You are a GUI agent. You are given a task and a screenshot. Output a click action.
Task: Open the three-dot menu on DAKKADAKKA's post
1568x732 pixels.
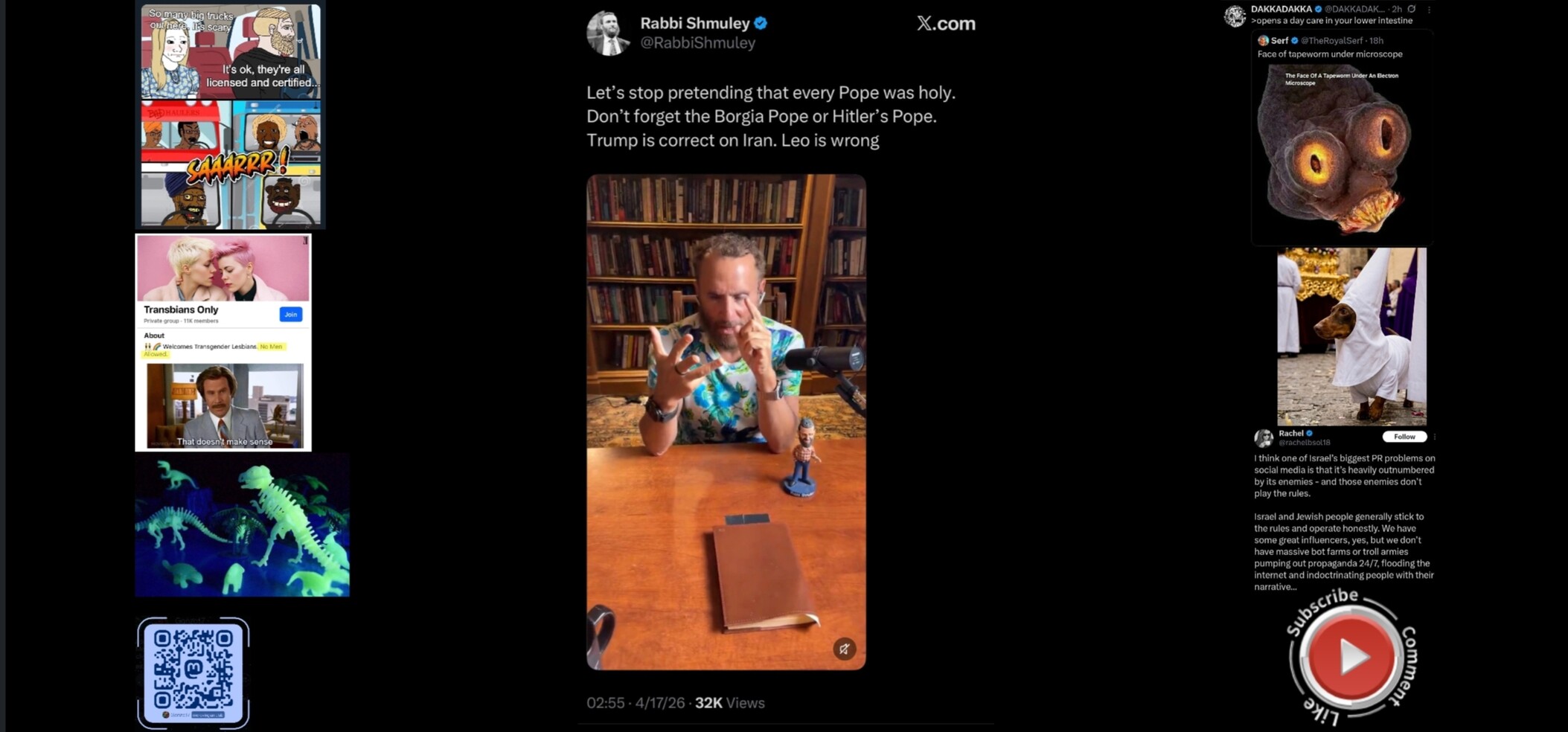point(1429,10)
